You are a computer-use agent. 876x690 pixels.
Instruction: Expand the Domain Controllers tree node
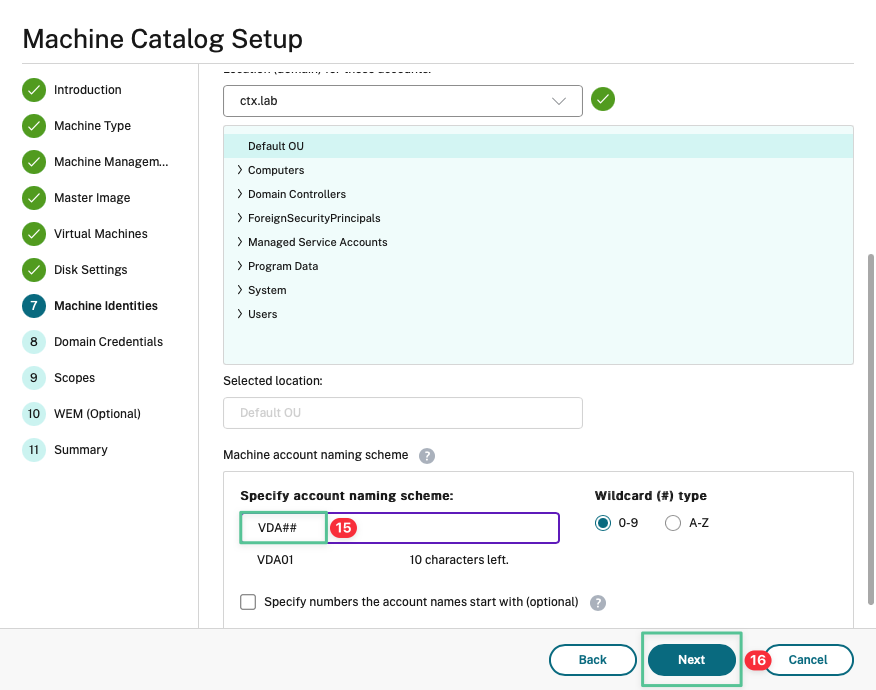click(240, 194)
